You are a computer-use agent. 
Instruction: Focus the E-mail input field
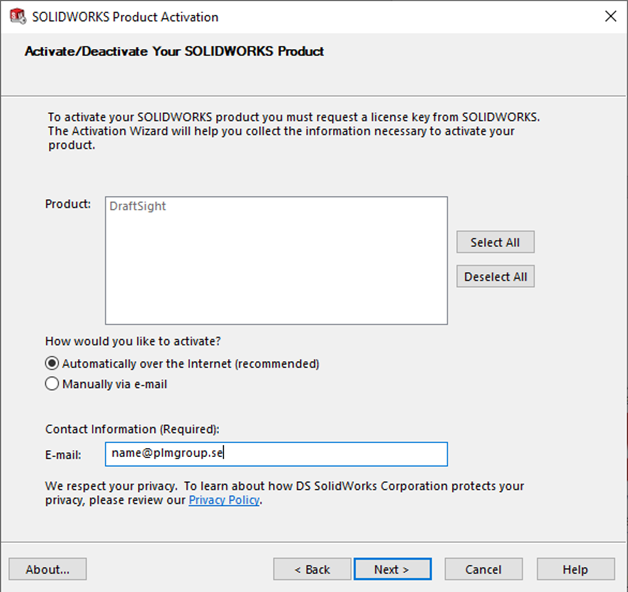[x=276, y=454]
